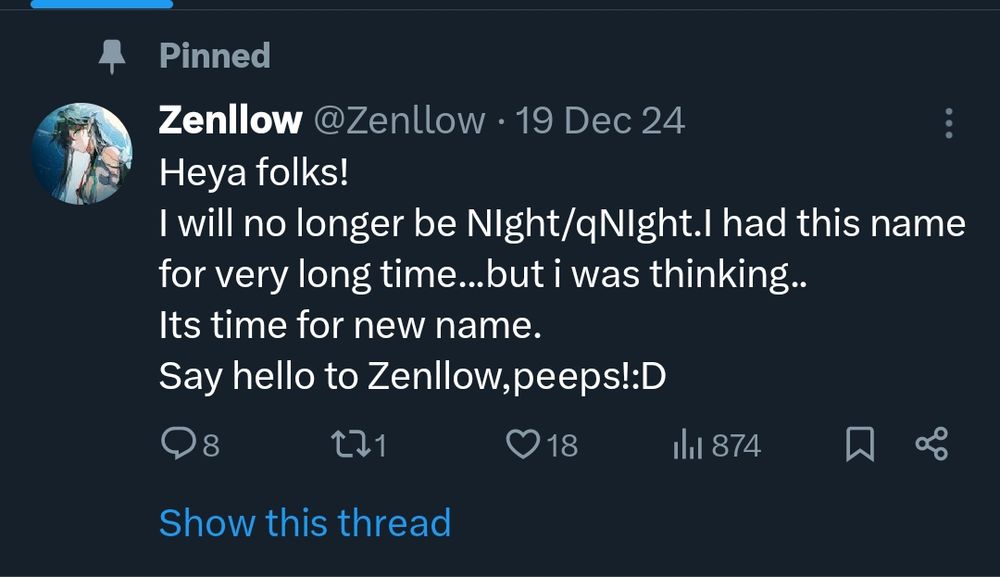Click the reply speech bubble icon
The height and width of the screenshot is (577, 1000).
[x=177, y=443]
